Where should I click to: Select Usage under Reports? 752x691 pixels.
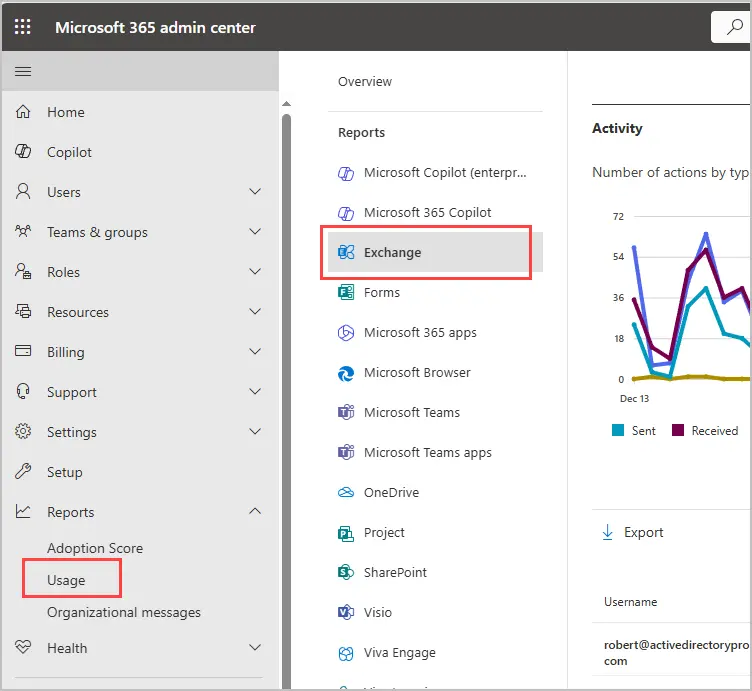(66, 580)
